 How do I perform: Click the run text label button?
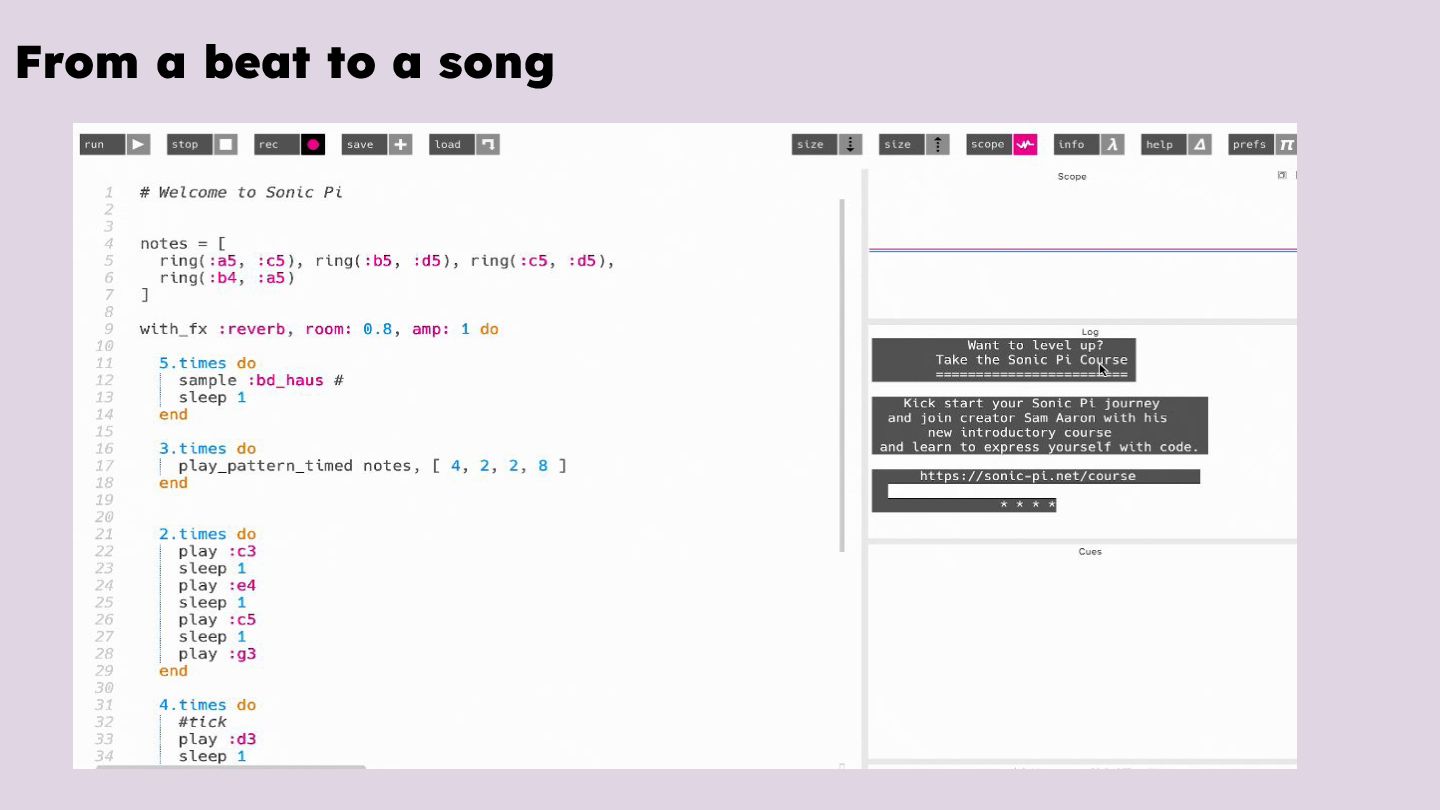(102, 144)
